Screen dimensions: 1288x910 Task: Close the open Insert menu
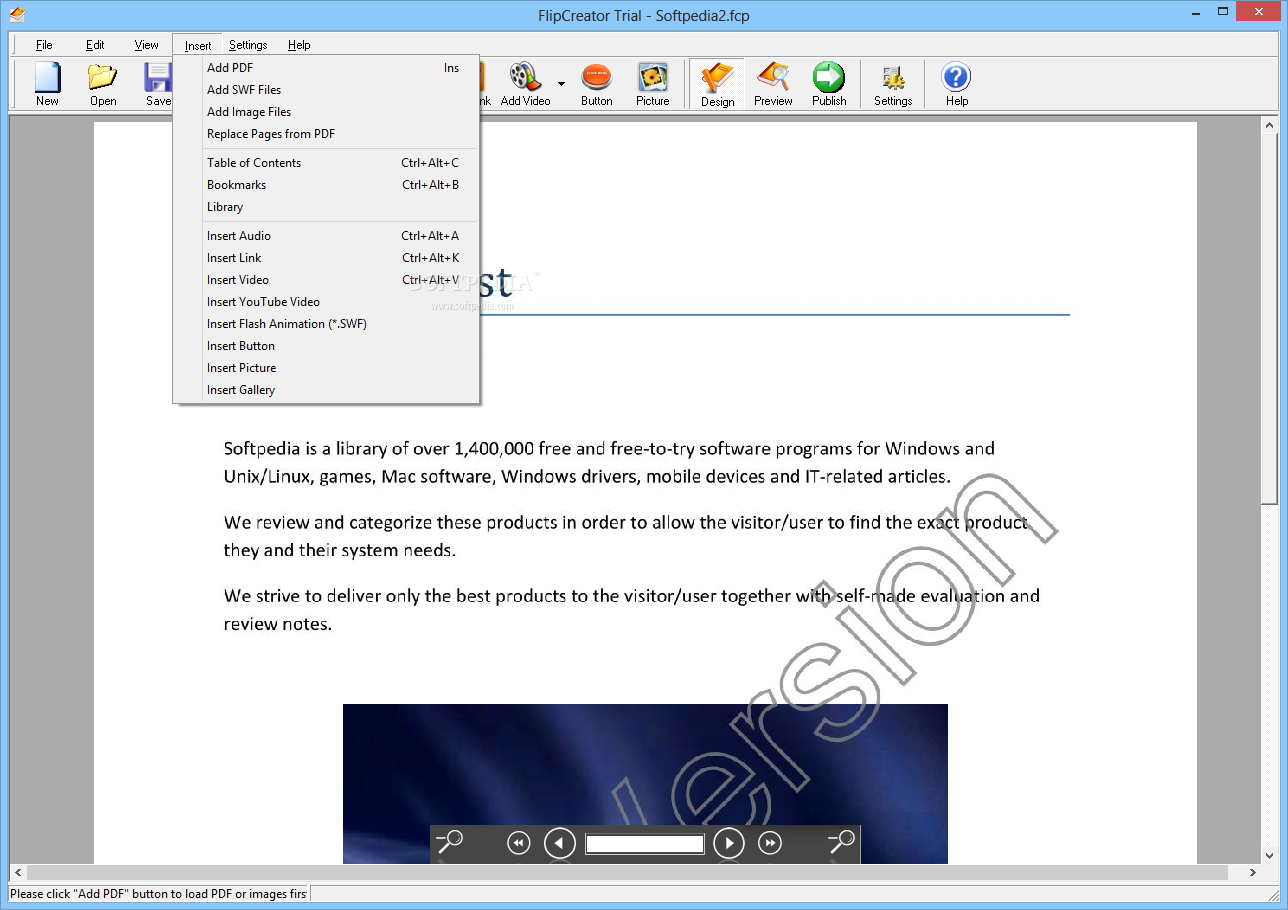198,45
